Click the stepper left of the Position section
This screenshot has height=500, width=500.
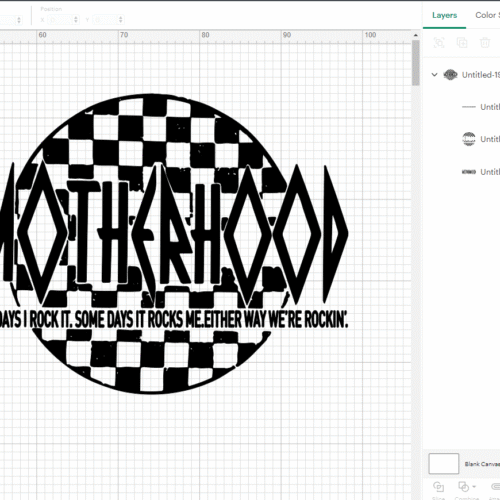click(x=19, y=20)
